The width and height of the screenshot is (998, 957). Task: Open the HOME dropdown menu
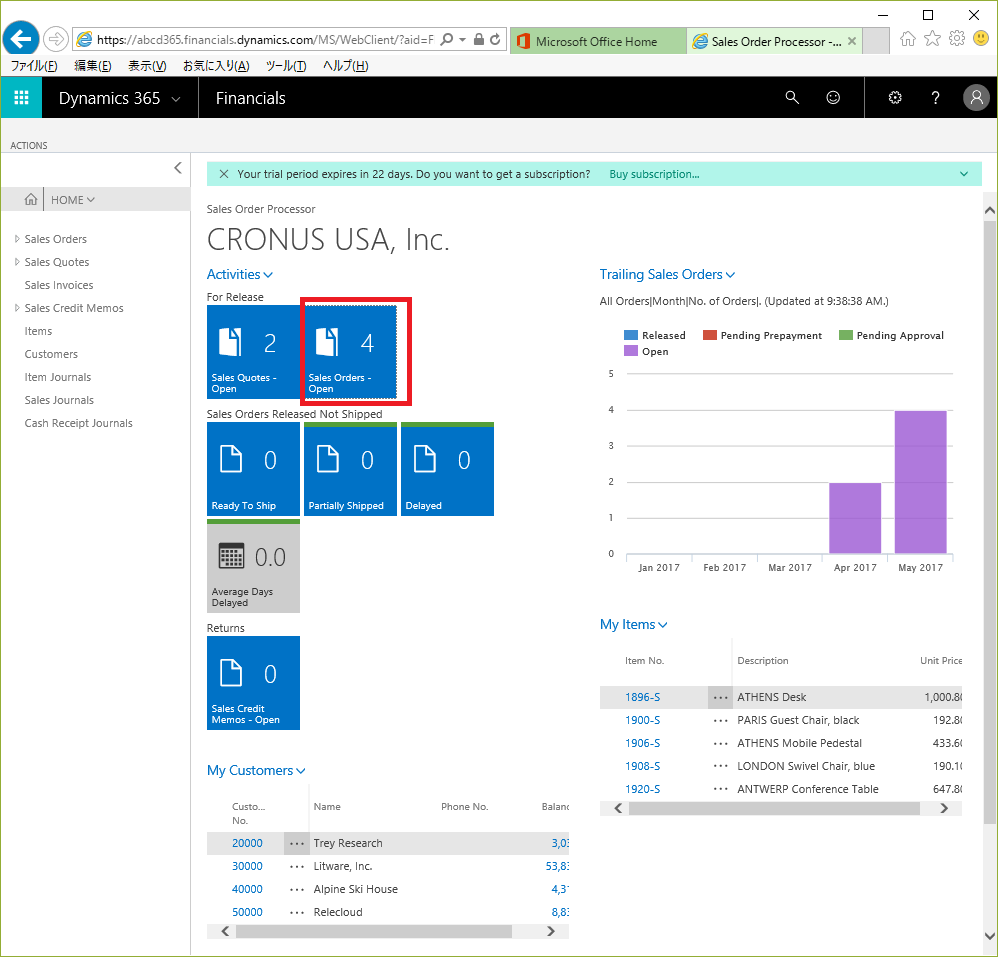pyautogui.click(x=73, y=200)
